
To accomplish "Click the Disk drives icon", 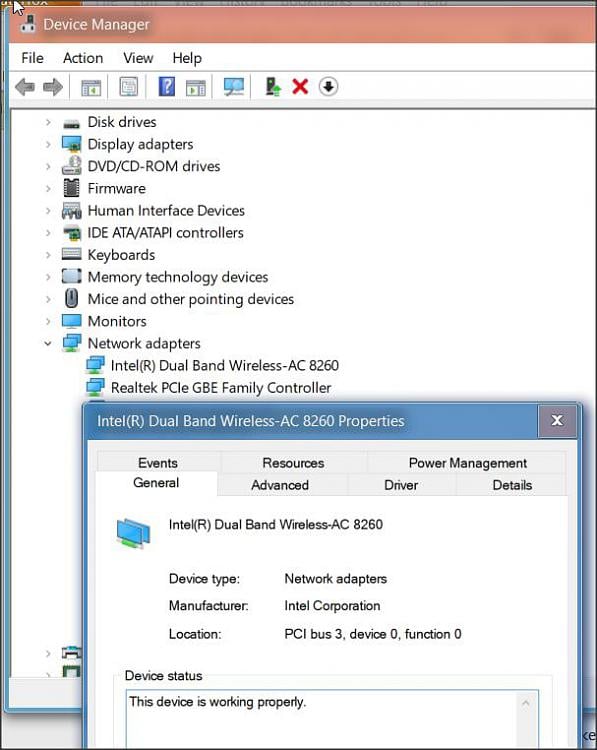I will [72, 123].
